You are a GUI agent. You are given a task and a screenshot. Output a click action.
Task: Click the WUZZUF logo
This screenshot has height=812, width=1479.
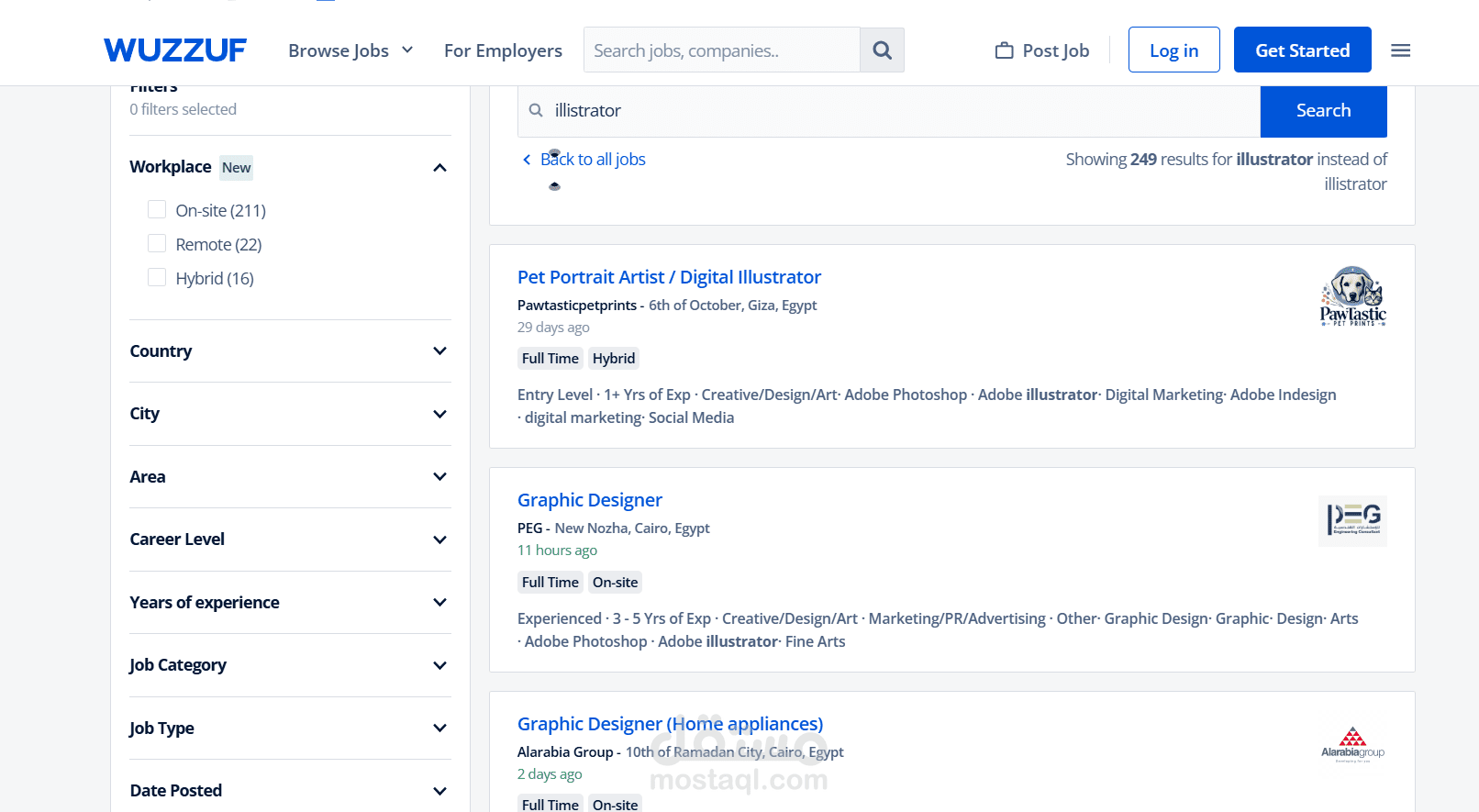175,50
